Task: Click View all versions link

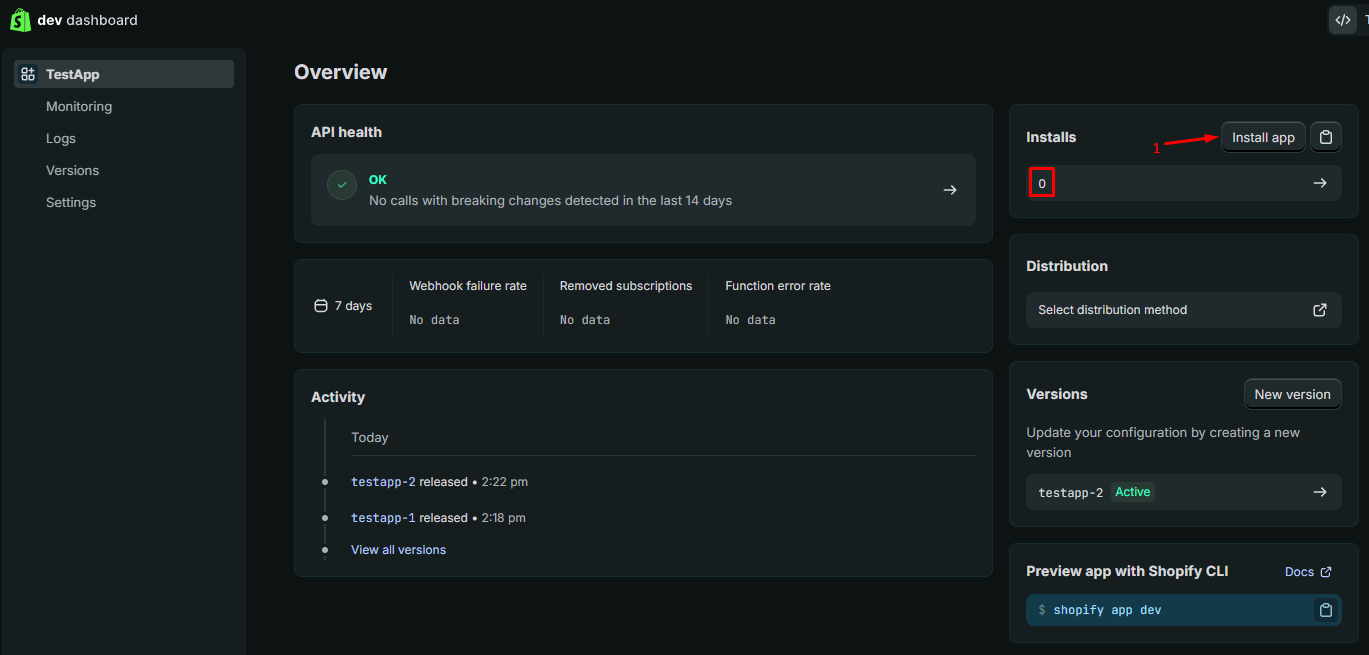Action: point(398,550)
